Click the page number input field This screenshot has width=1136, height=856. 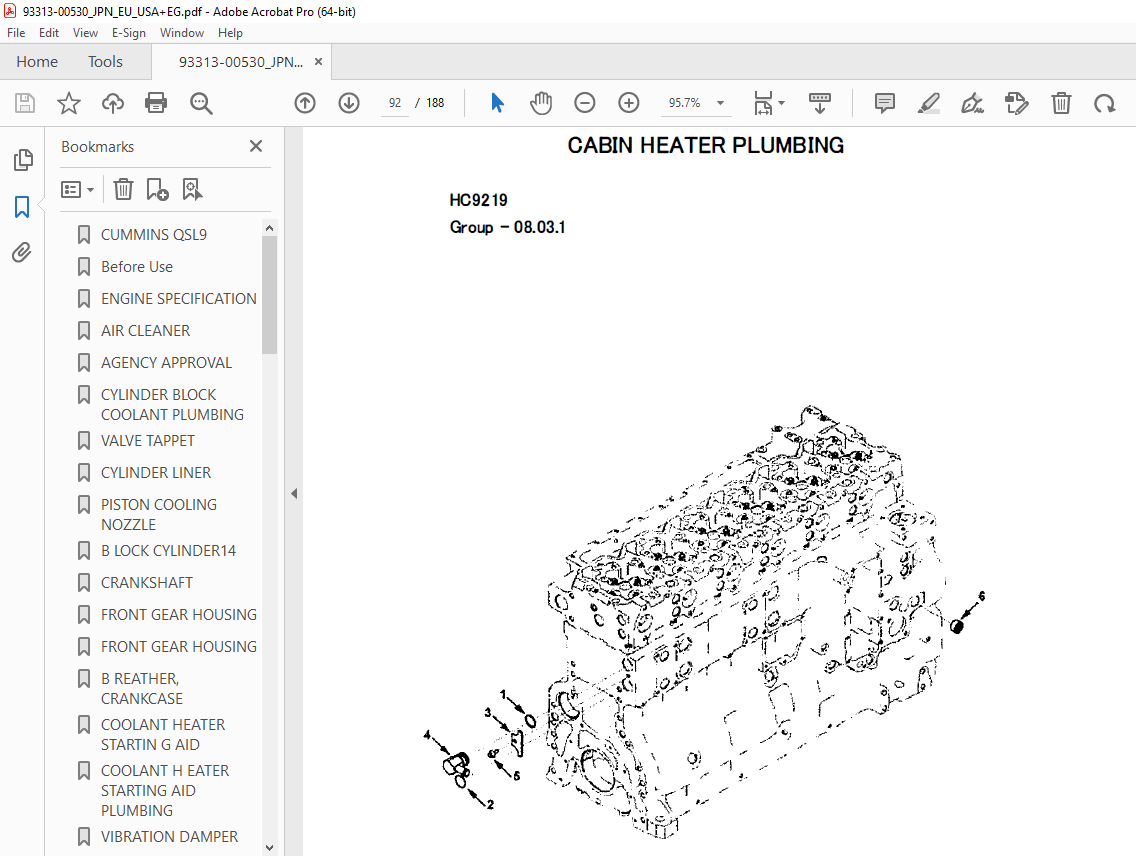pyautogui.click(x=395, y=103)
